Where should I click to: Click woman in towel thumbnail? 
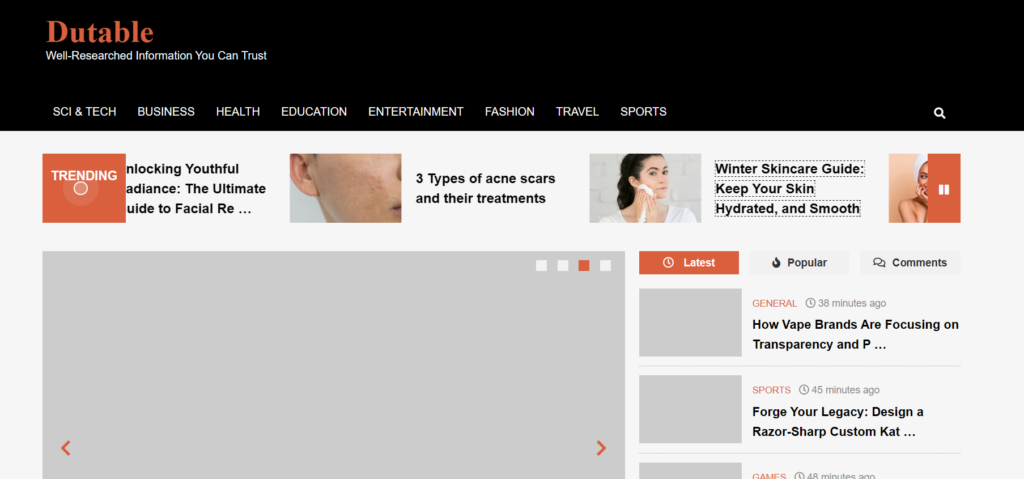pyautogui.click(x=908, y=188)
